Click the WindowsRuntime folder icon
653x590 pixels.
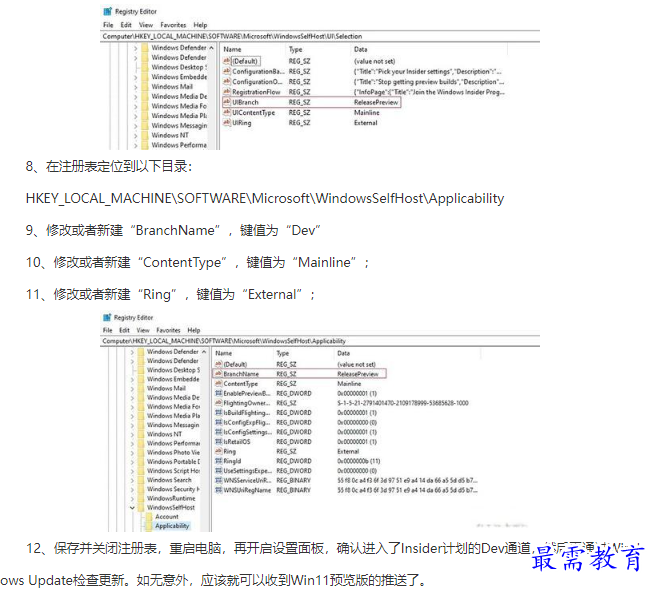point(141,498)
